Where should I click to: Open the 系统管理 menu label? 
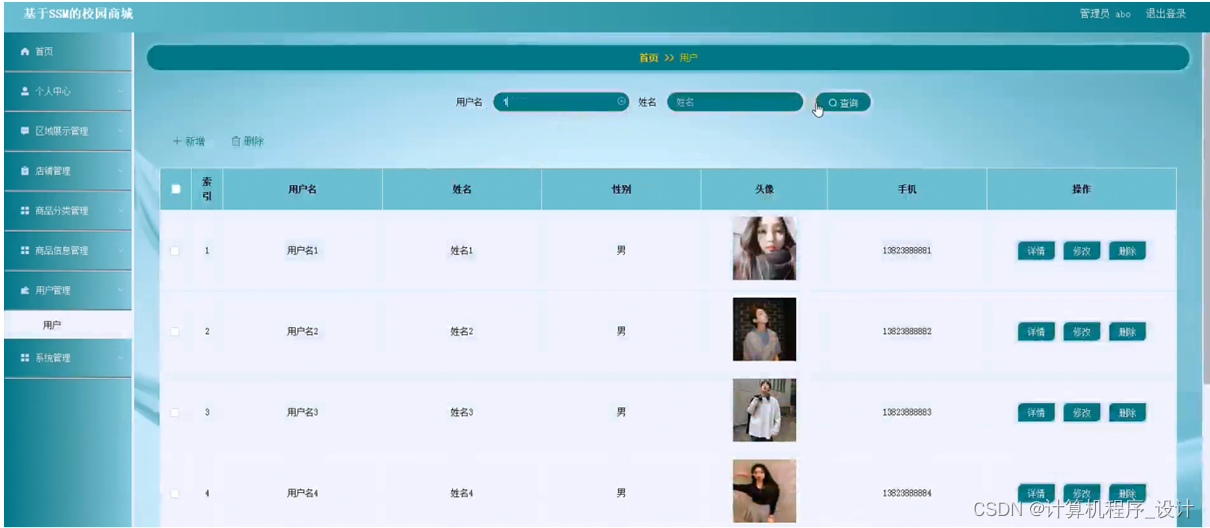pyautogui.click(x=53, y=357)
